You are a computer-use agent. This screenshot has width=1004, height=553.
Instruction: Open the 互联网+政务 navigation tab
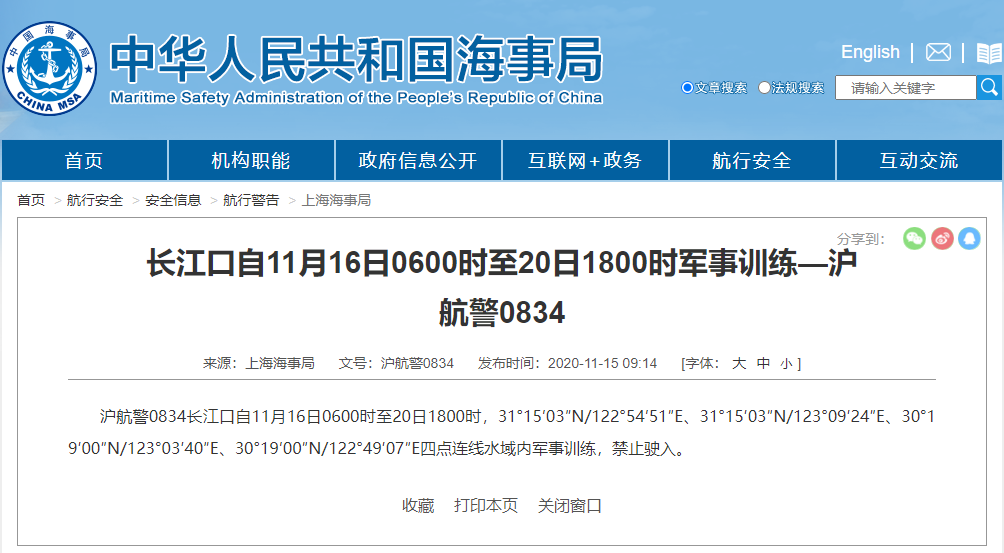pos(585,160)
